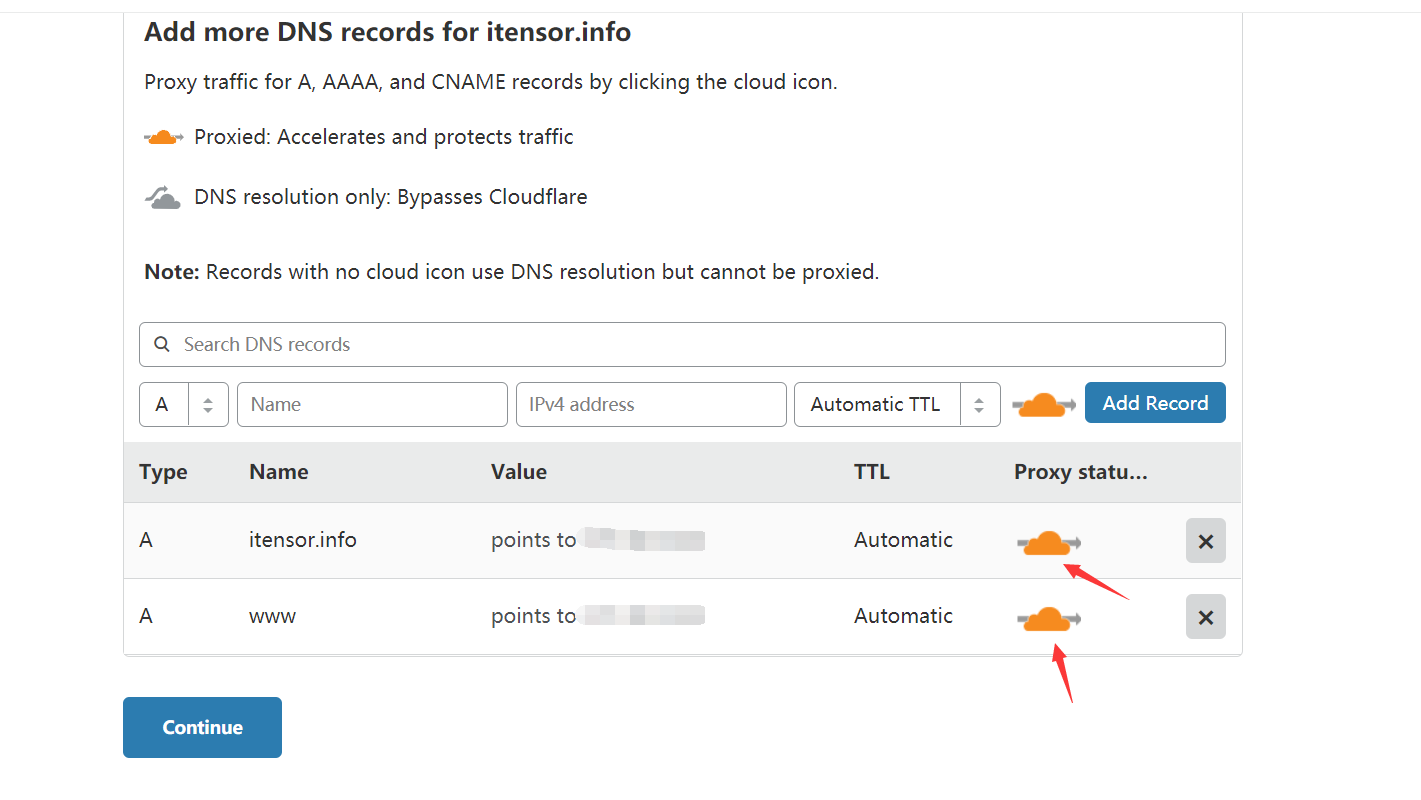Image resolution: width=1421 pixels, height=800 pixels.
Task: Click the gray DNS-only legend cloud icon
Action: [163, 197]
